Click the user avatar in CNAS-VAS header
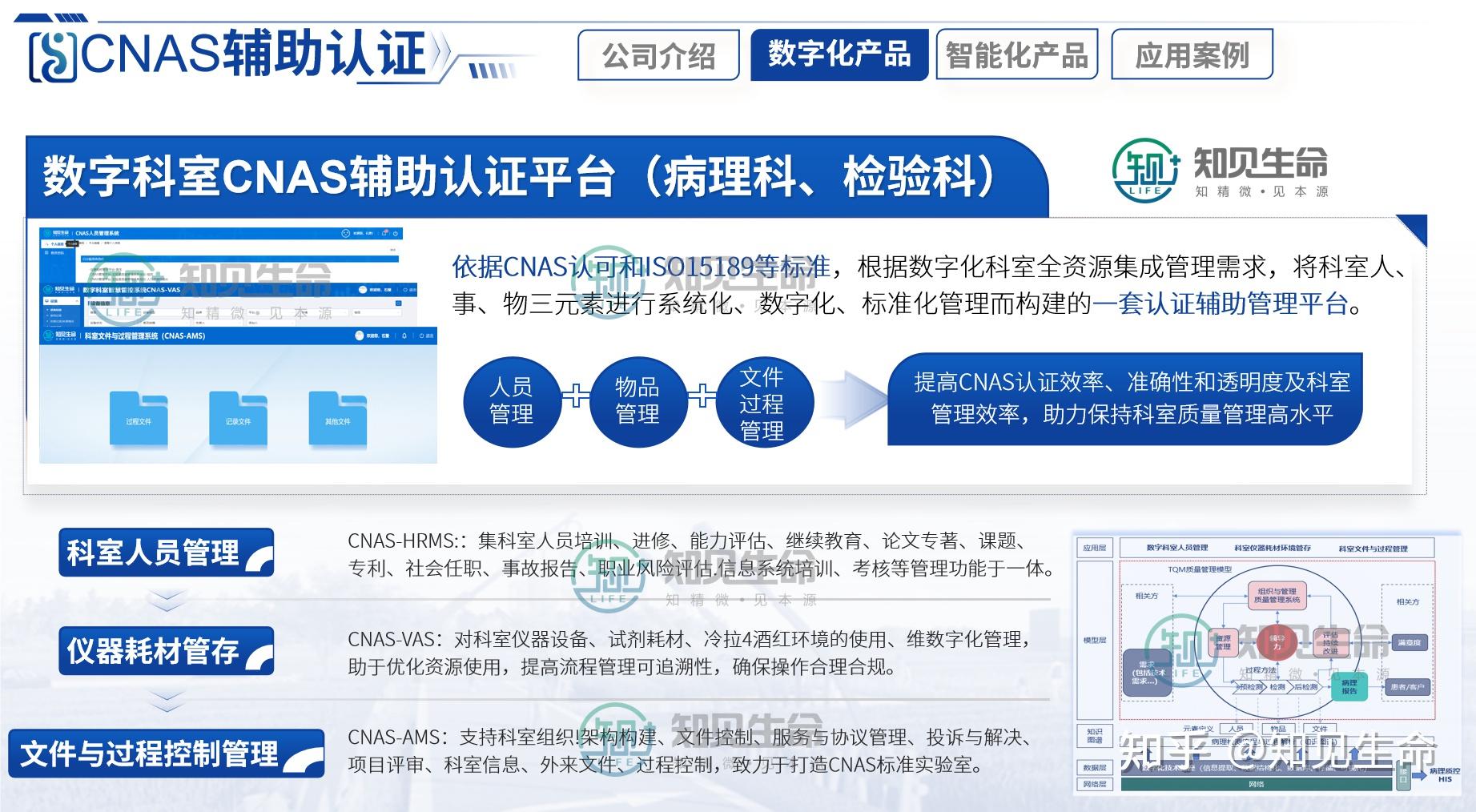This screenshot has width=1476, height=812. coord(362,290)
